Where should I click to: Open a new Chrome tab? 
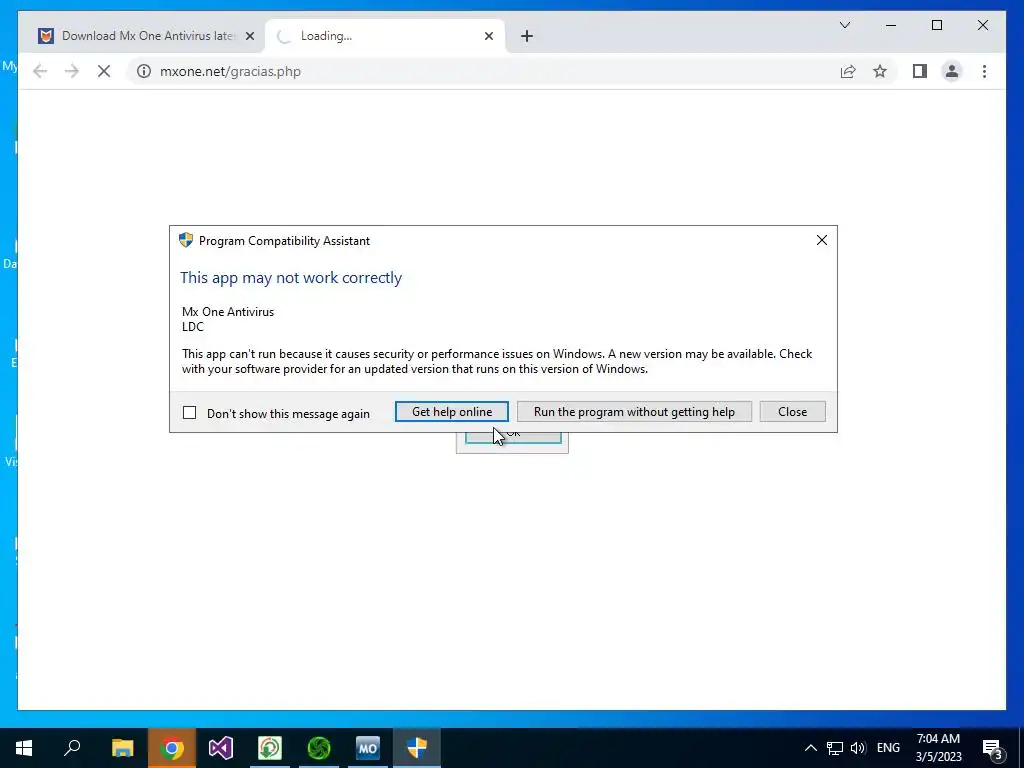pos(527,37)
